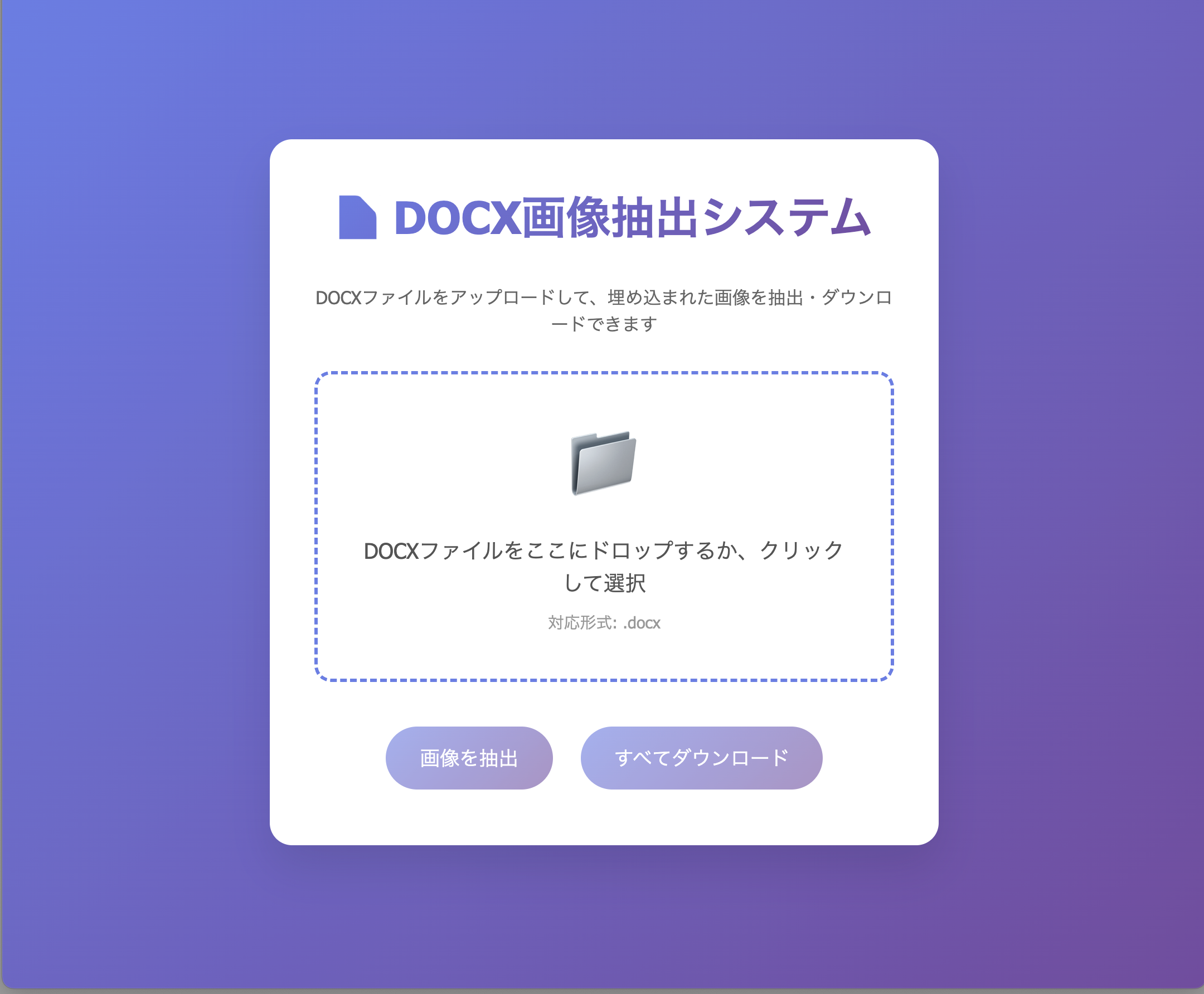
Task: Click the gray folder icon in drop zone
Action: tap(603, 462)
